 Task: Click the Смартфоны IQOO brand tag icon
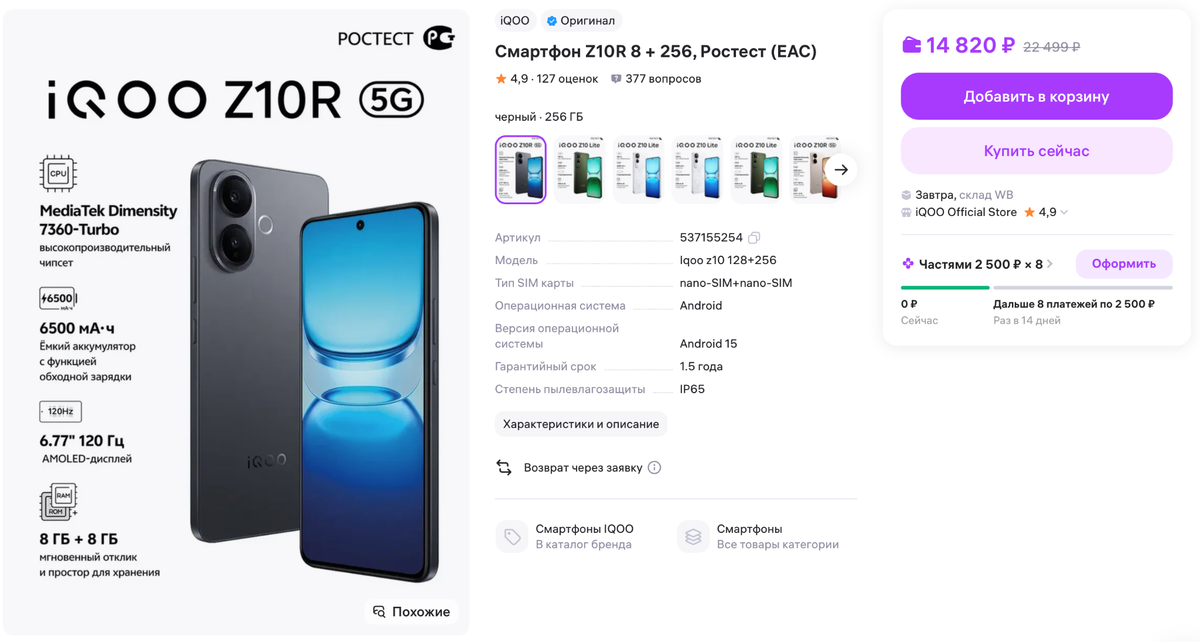pos(512,537)
